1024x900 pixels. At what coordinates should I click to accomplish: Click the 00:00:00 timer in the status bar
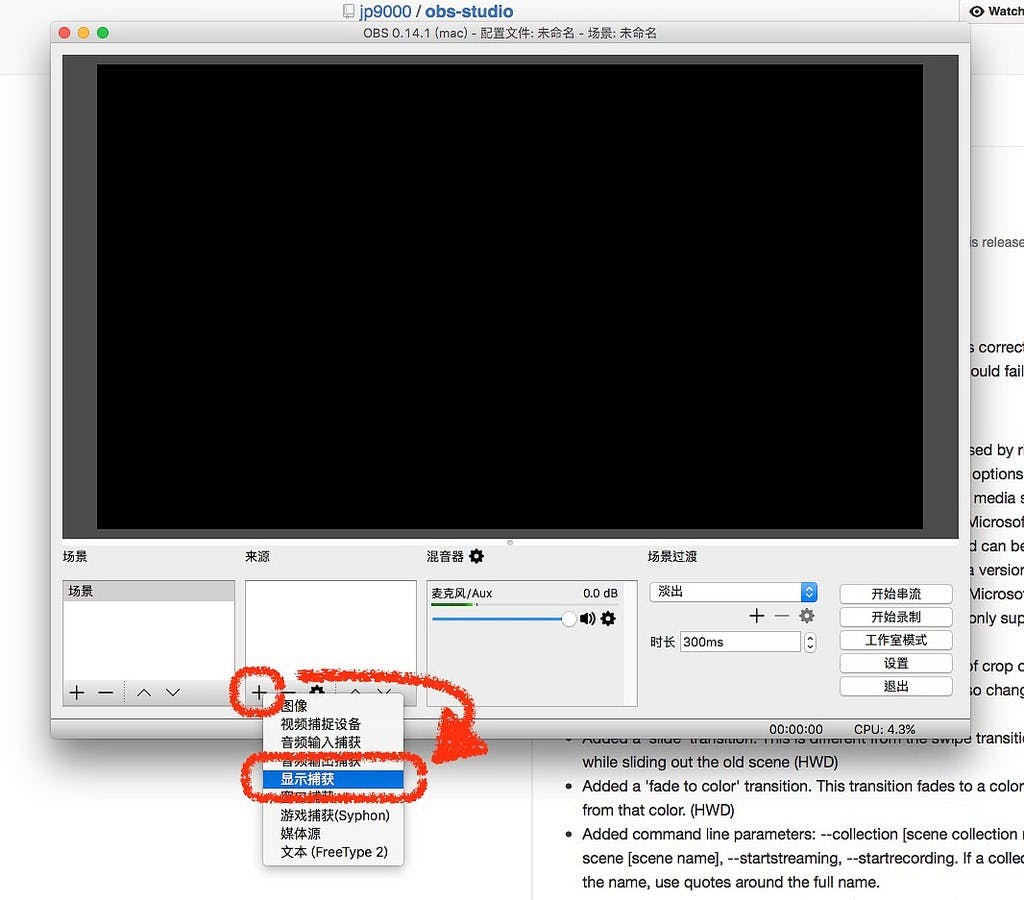click(x=795, y=729)
